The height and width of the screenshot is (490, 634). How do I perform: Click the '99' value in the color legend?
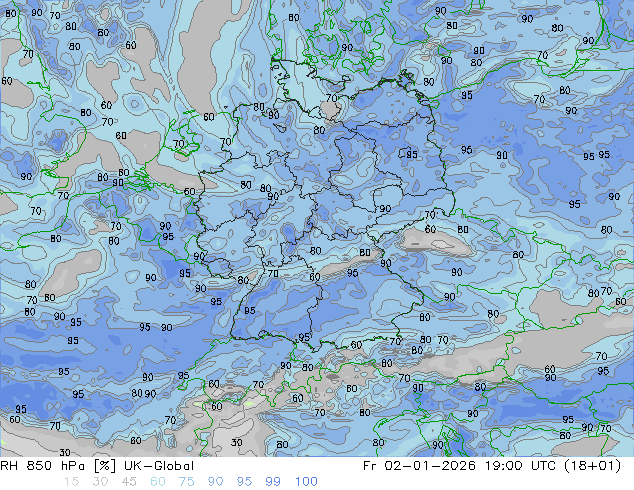273,482
